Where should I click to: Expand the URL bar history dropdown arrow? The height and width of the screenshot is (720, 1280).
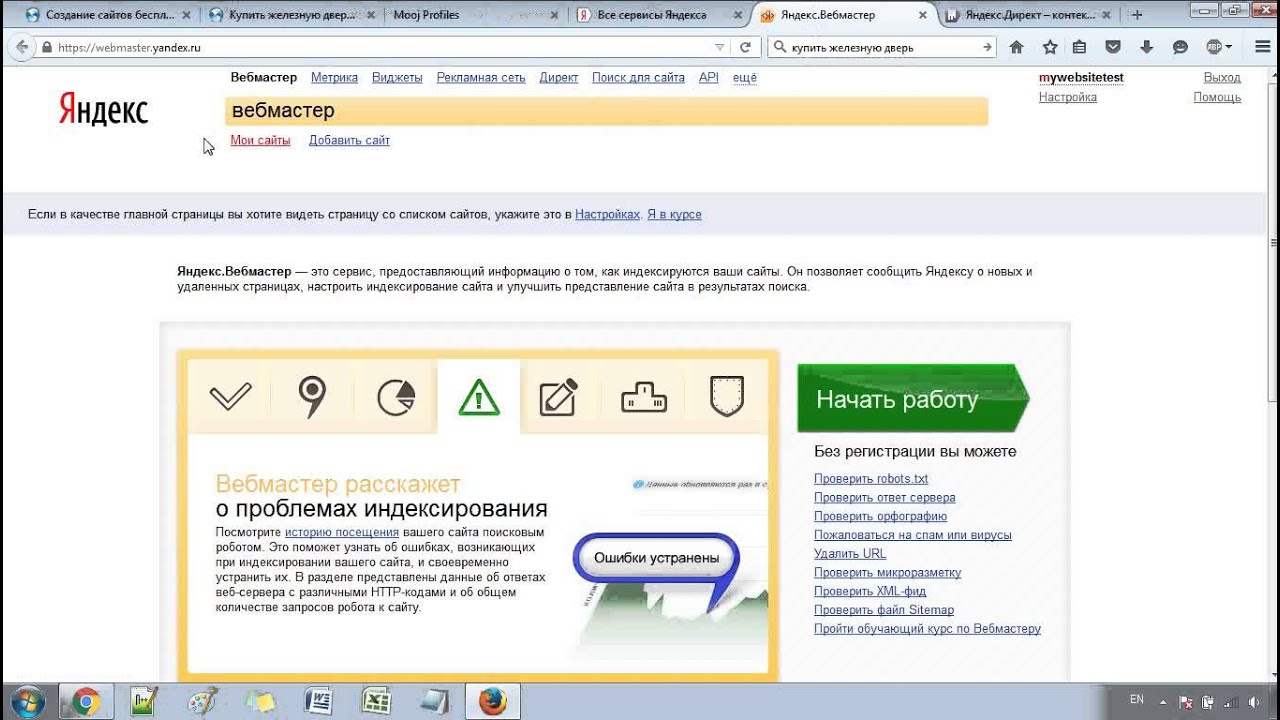(x=720, y=47)
